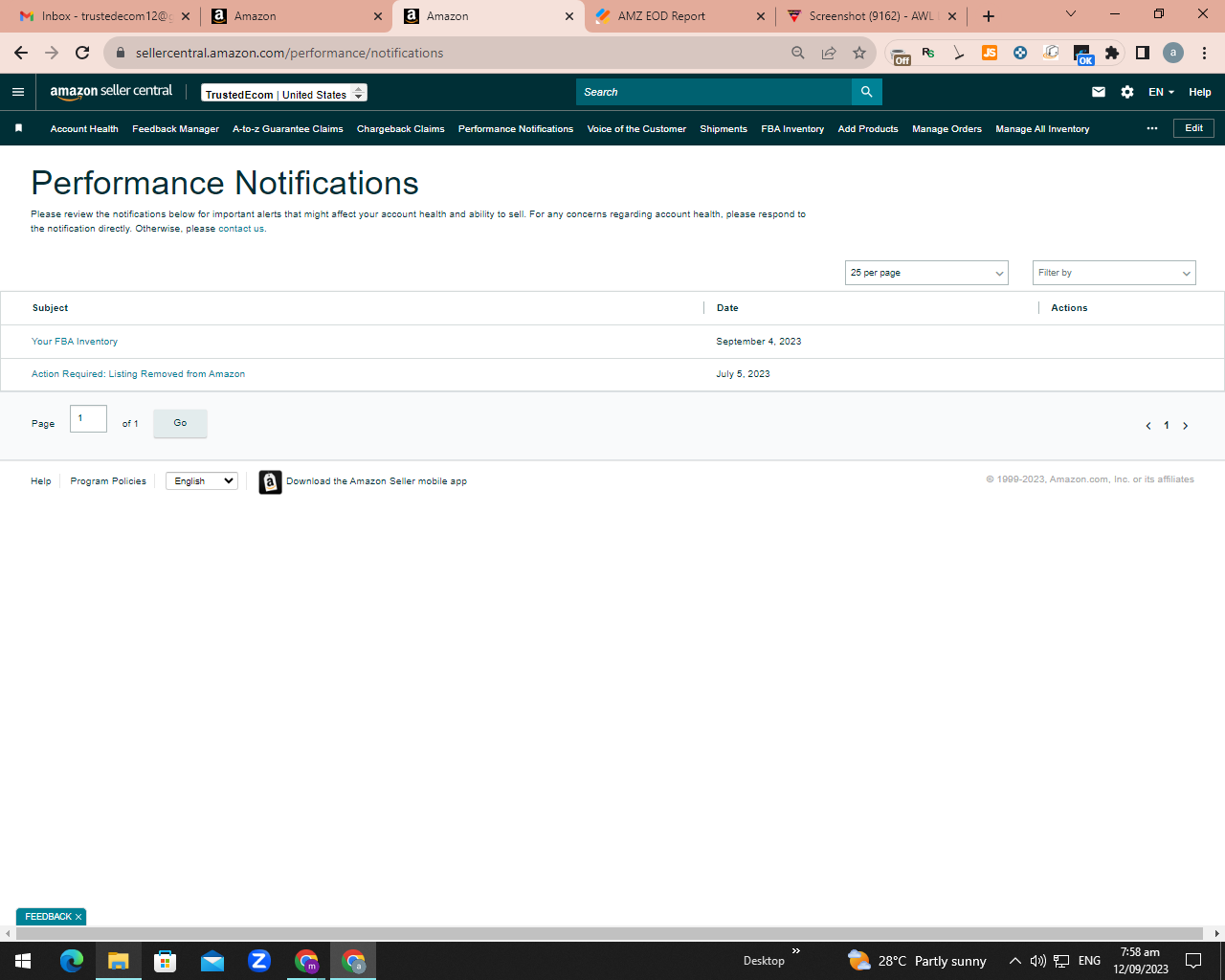Image resolution: width=1225 pixels, height=980 pixels.
Task: Open the EN language dropdown
Action: click(x=1161, y=92)
